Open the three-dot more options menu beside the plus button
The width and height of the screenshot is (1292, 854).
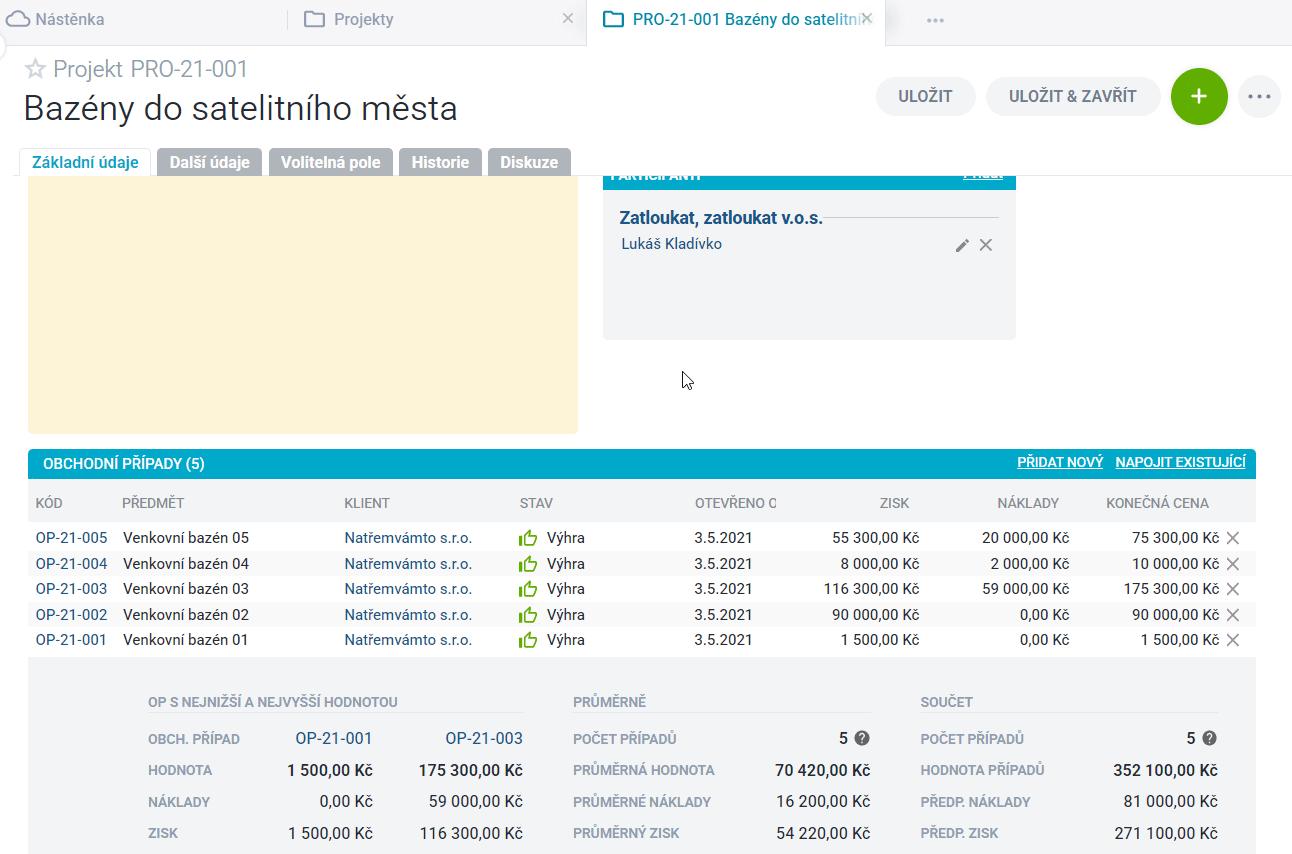click(1260, 97)
